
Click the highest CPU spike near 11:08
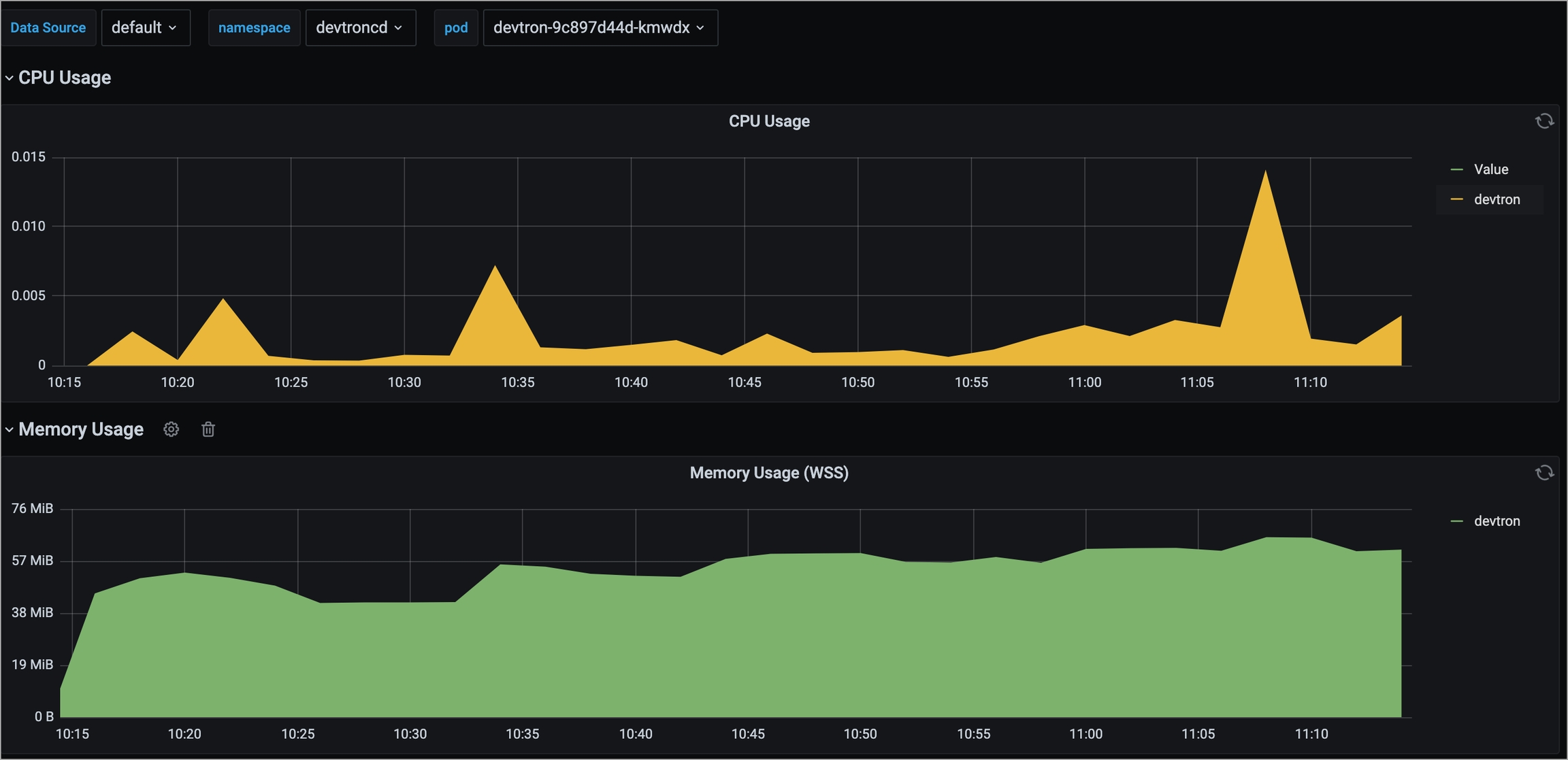(x=1265, y=173)
